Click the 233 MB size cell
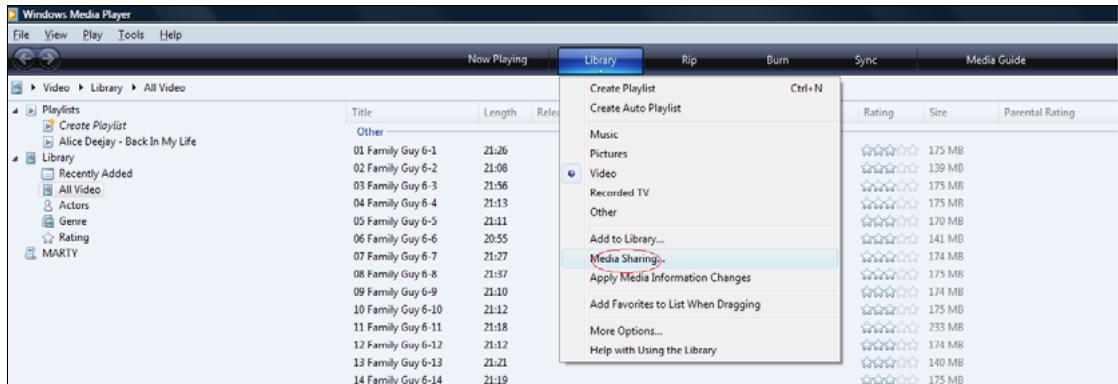 coord(946,327)
